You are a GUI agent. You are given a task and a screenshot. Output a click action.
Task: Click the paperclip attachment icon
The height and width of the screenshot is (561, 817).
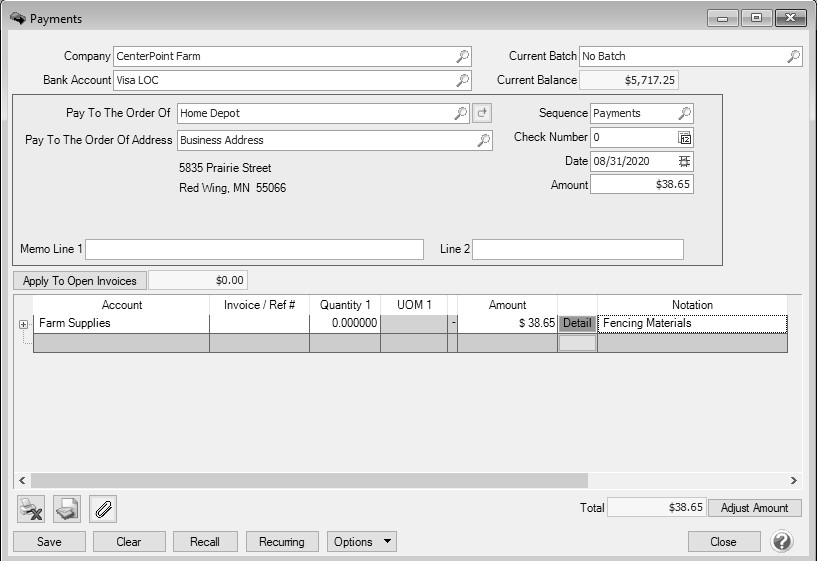tap(102, 509)
